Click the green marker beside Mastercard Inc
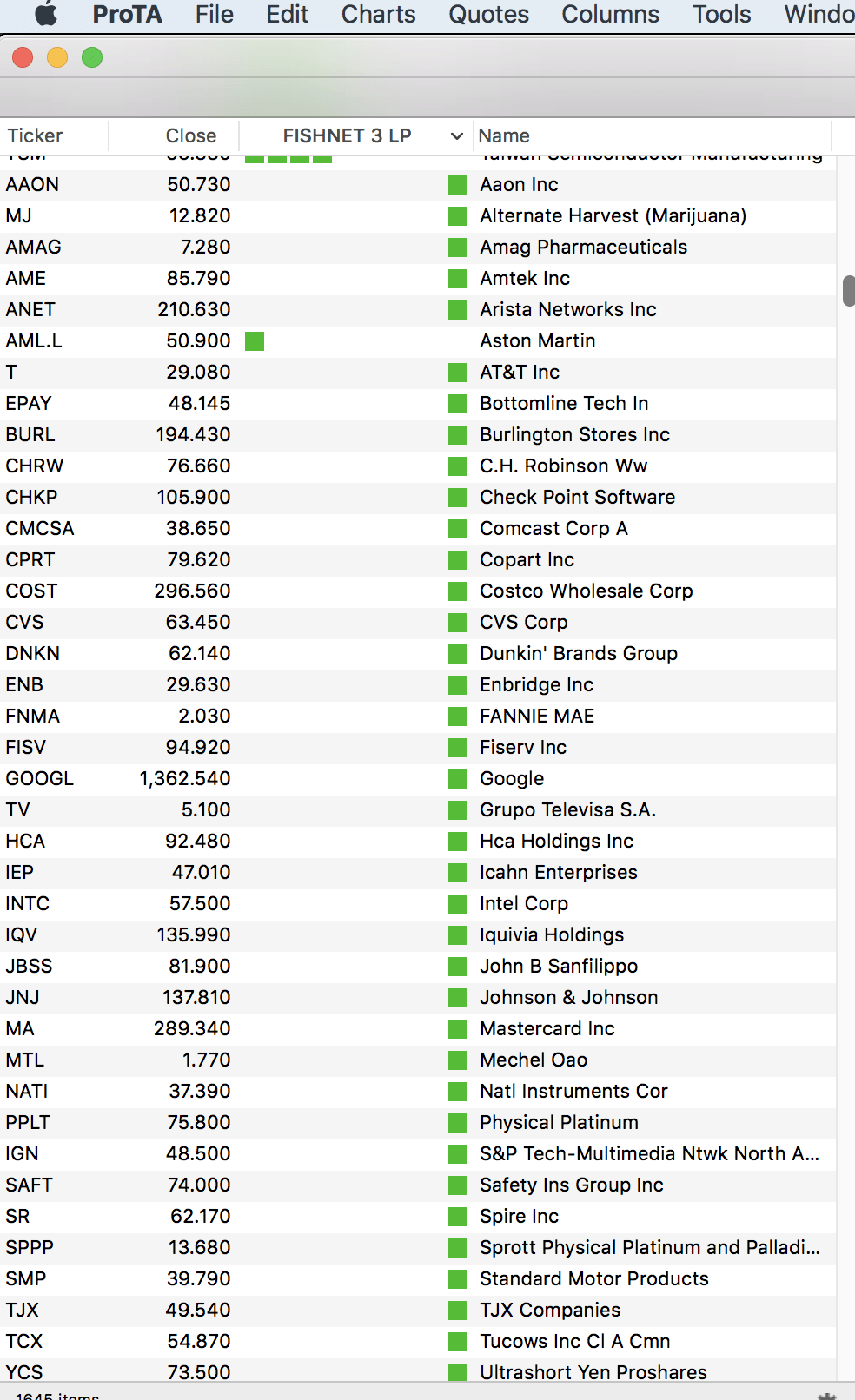This screenshot has height=1400, width=855. click(x=458, y=1029)
